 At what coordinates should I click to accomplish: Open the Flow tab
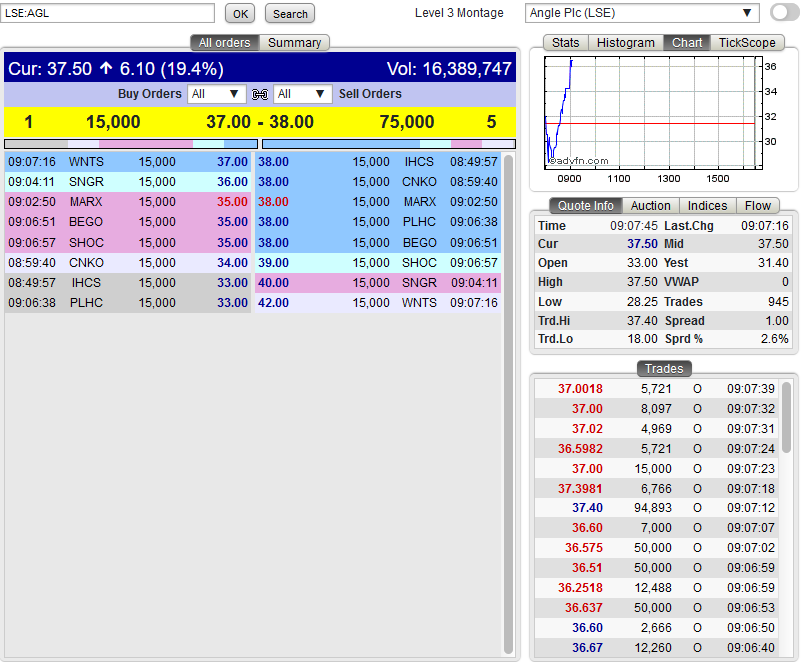click(x=758, y=206)
